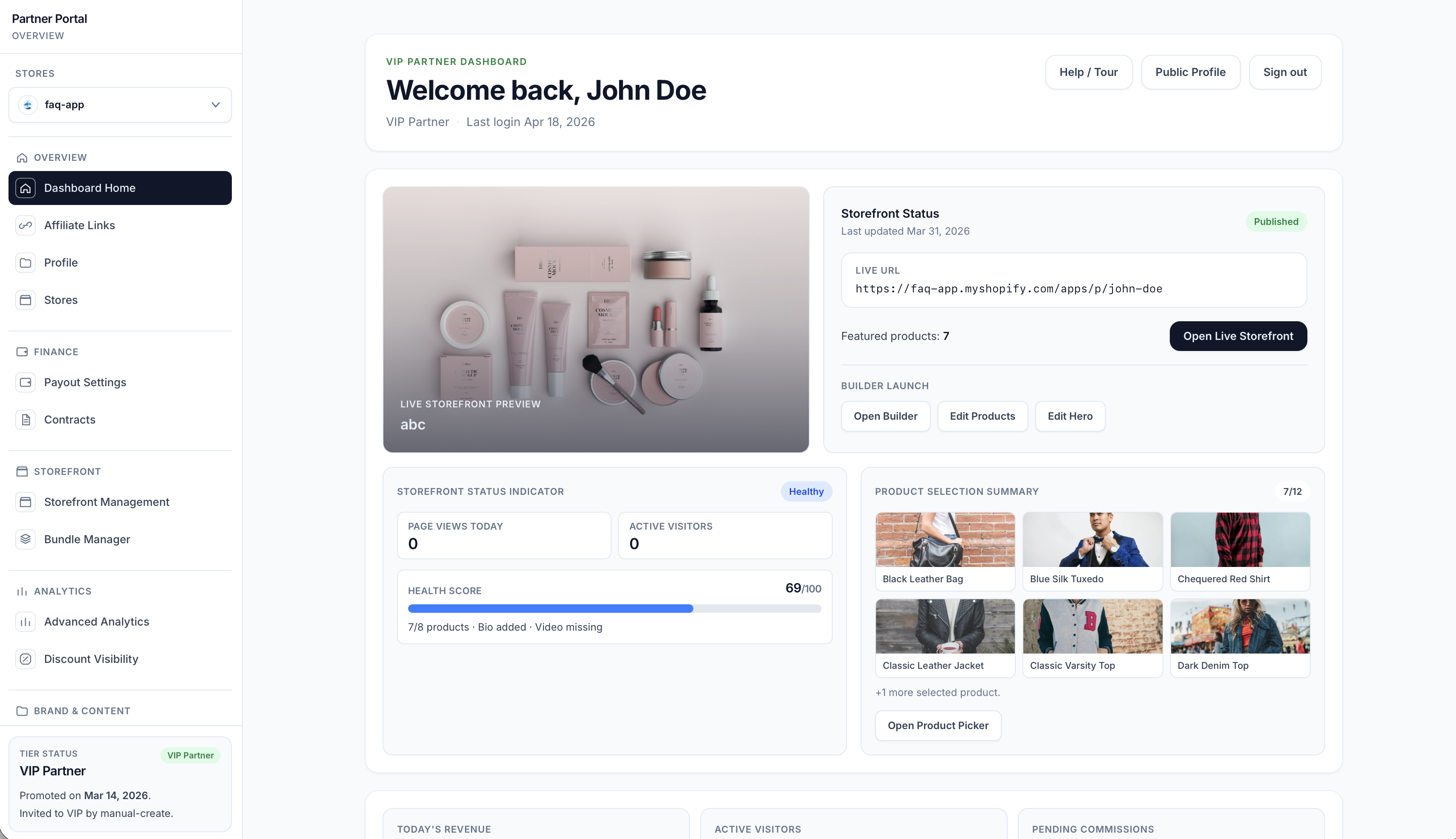1456x839 pixels.
Task: Click Edit Products button
Action: coord(982,416)
